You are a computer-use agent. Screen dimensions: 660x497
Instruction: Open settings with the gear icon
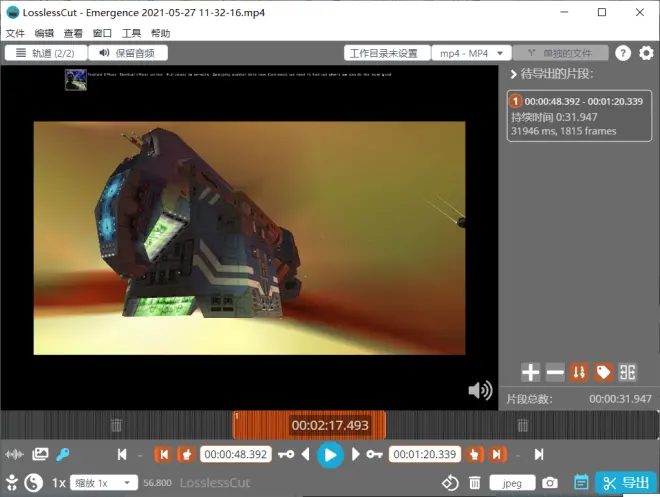[646, 53]
